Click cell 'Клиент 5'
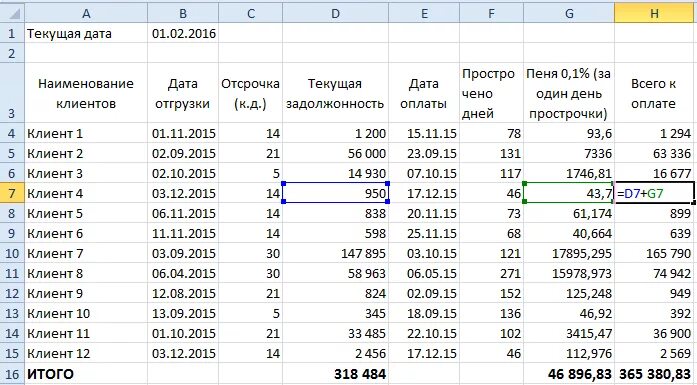Viewport: 697px width, 385px height. tap(86, 213)
